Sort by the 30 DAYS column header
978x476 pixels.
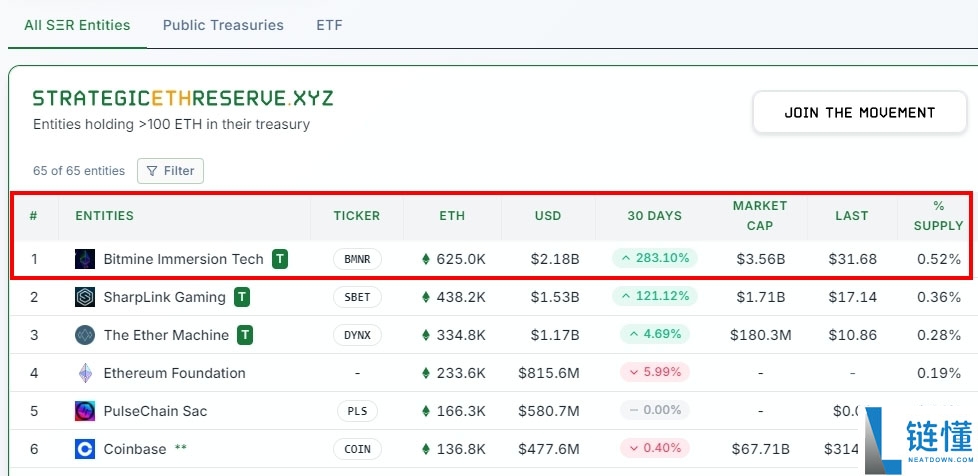pos(655,216)
